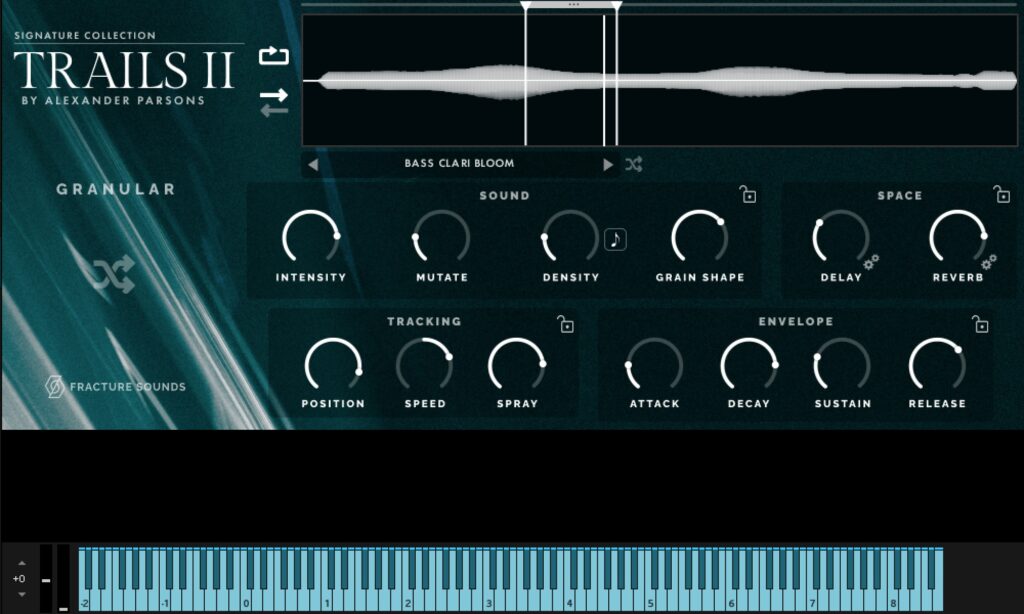The image size is (1024, 614).
Task: Open Delay settings gear icon
Action: pyautogui.click(x=871, y=262)
